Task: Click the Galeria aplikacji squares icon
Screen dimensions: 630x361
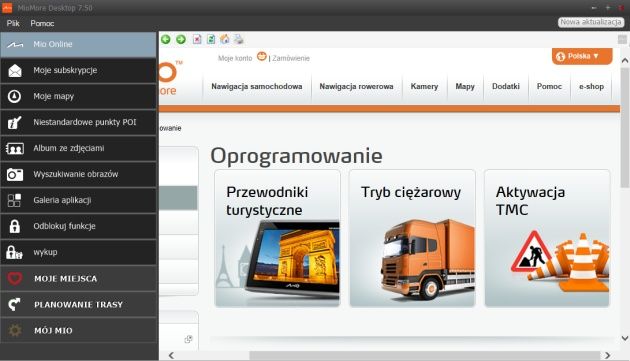Action: [14, 200]
